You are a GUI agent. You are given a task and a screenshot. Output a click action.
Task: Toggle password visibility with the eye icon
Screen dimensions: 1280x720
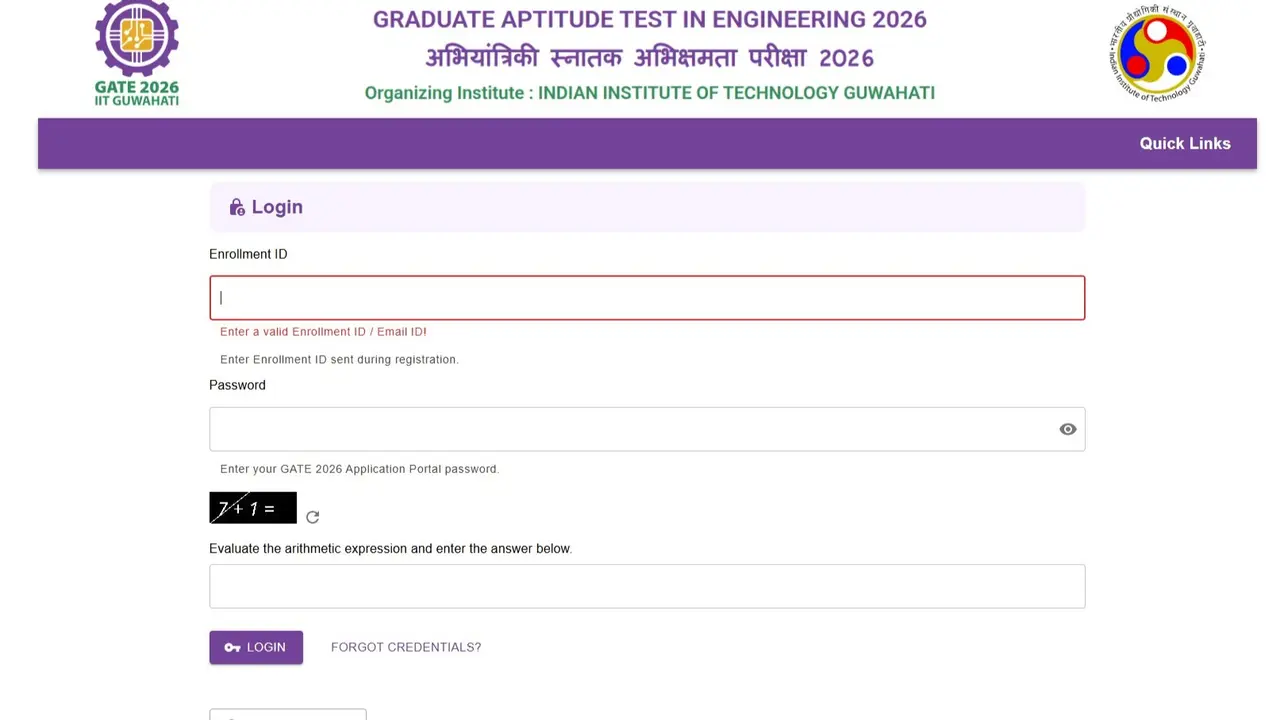point(1067,429)
